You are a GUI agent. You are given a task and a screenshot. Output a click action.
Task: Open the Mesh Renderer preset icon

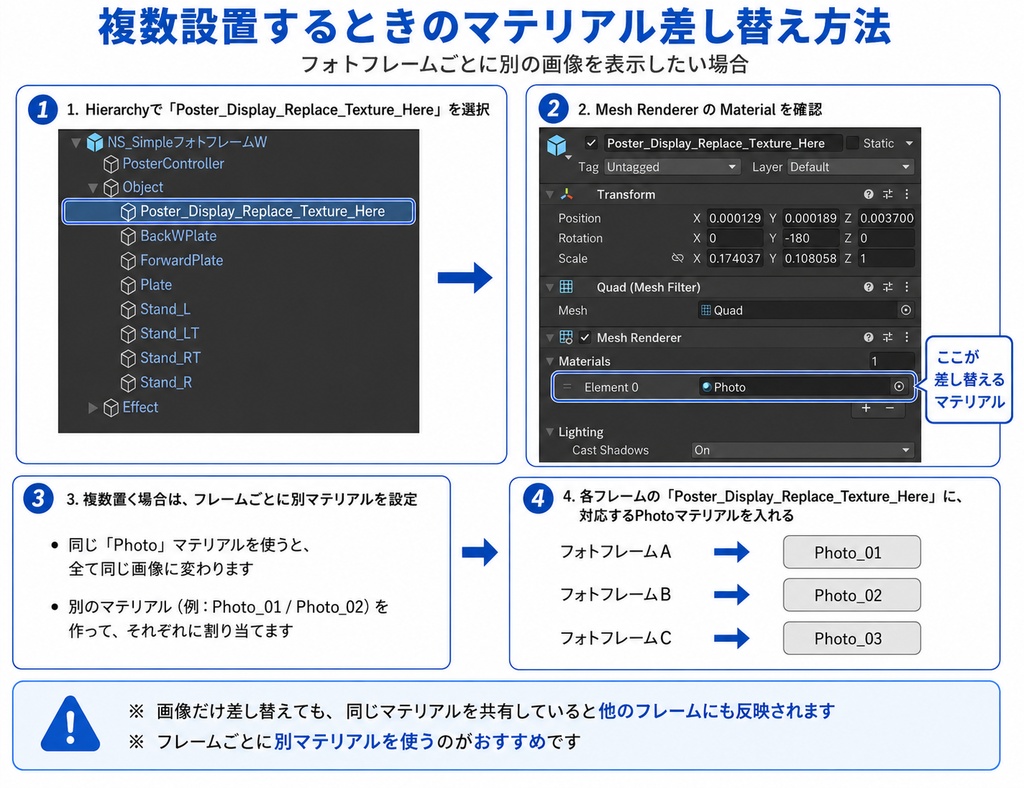coord(888,338)
